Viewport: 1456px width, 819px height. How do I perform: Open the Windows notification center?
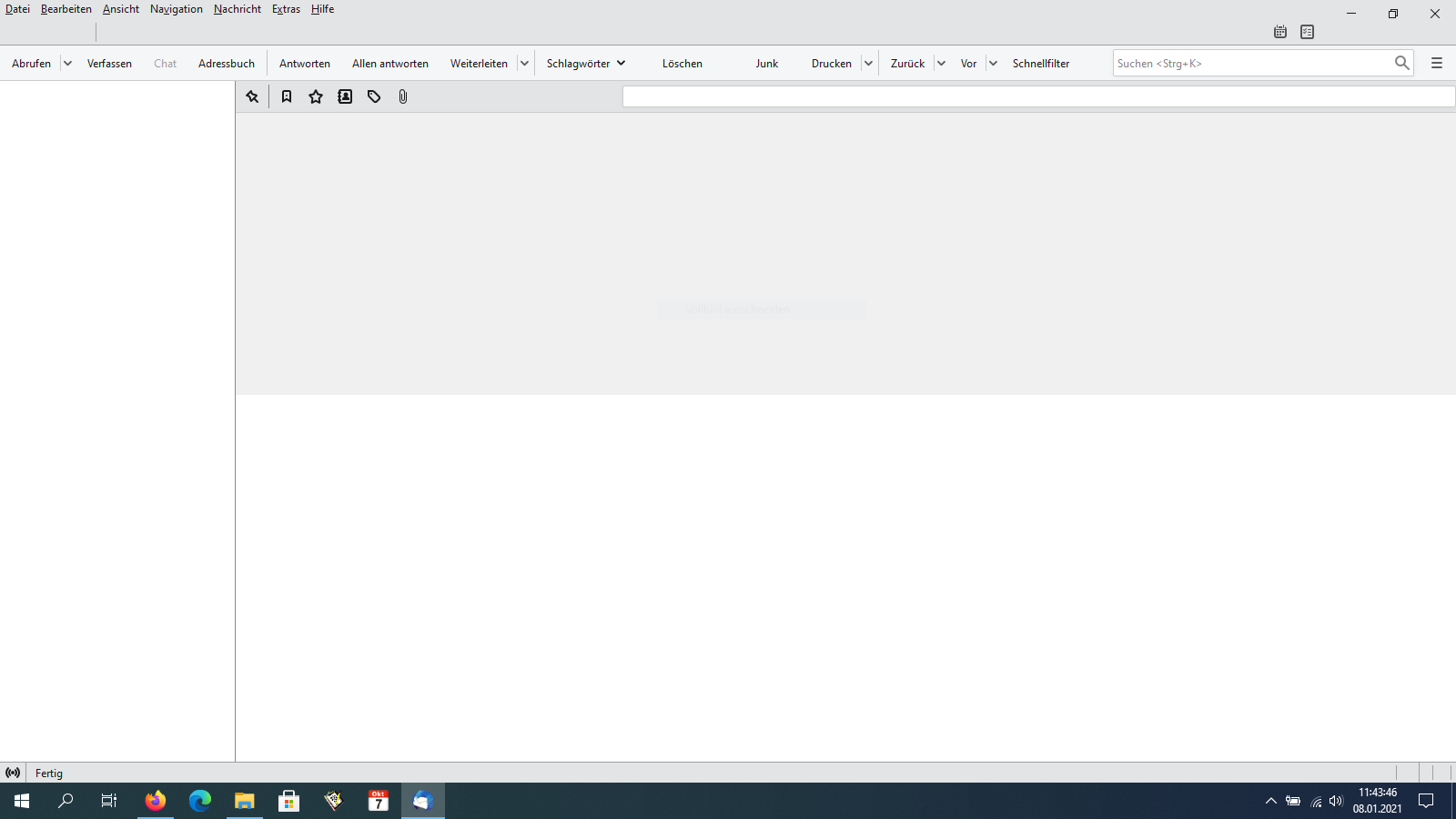[x=1426, y=801]
